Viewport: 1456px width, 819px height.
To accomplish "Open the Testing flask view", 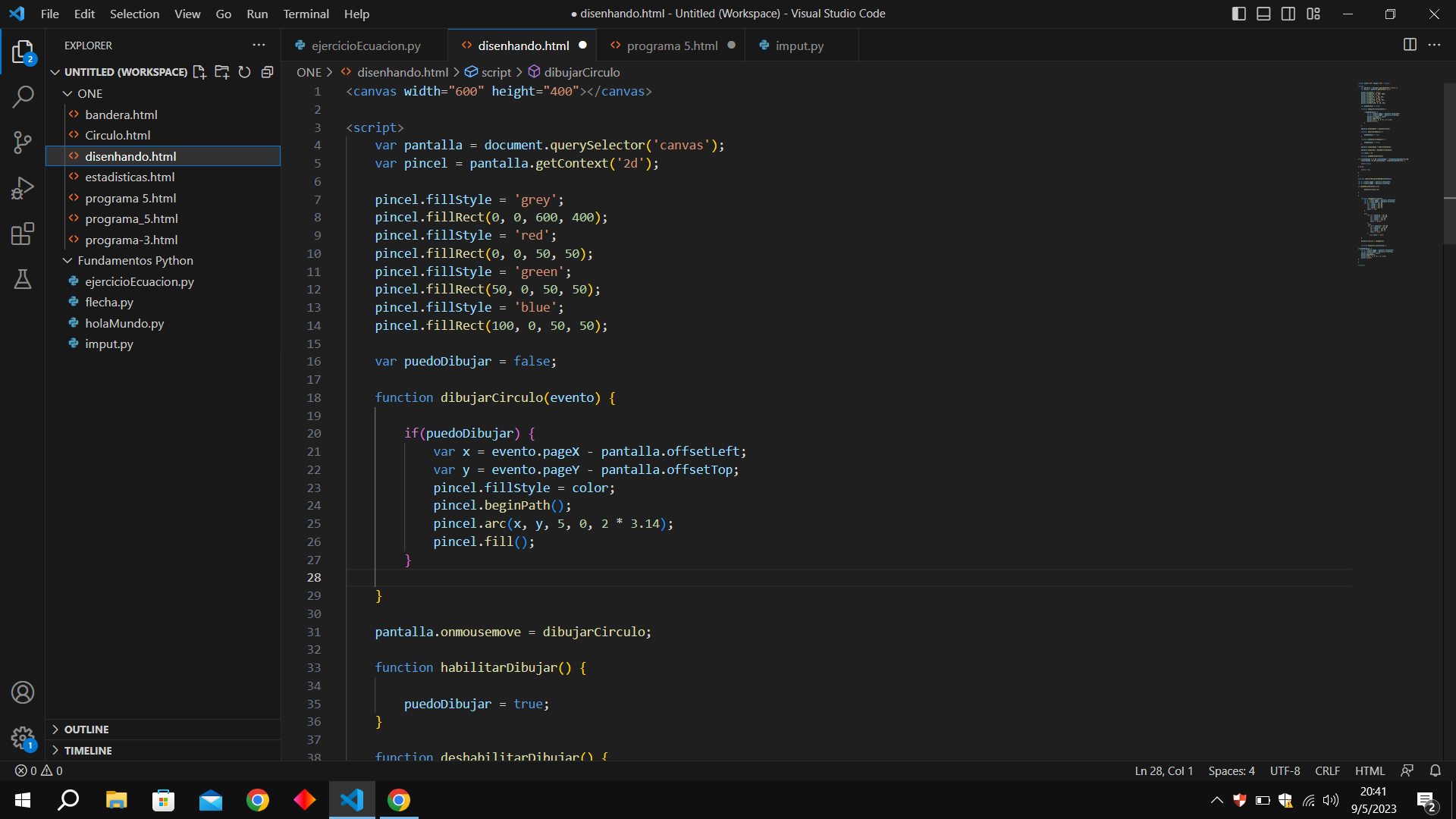I will point(23,279).
